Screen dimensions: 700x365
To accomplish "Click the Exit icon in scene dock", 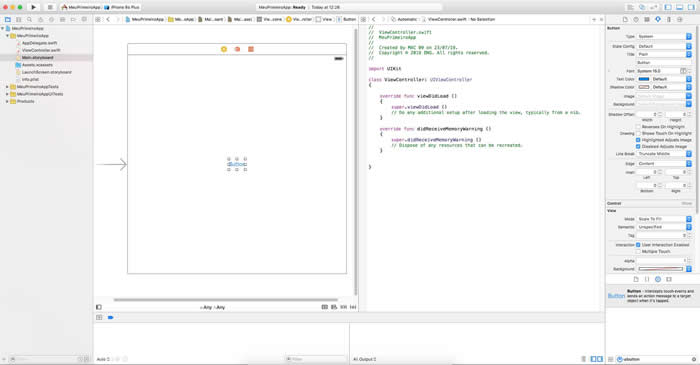I will [251, 49].
